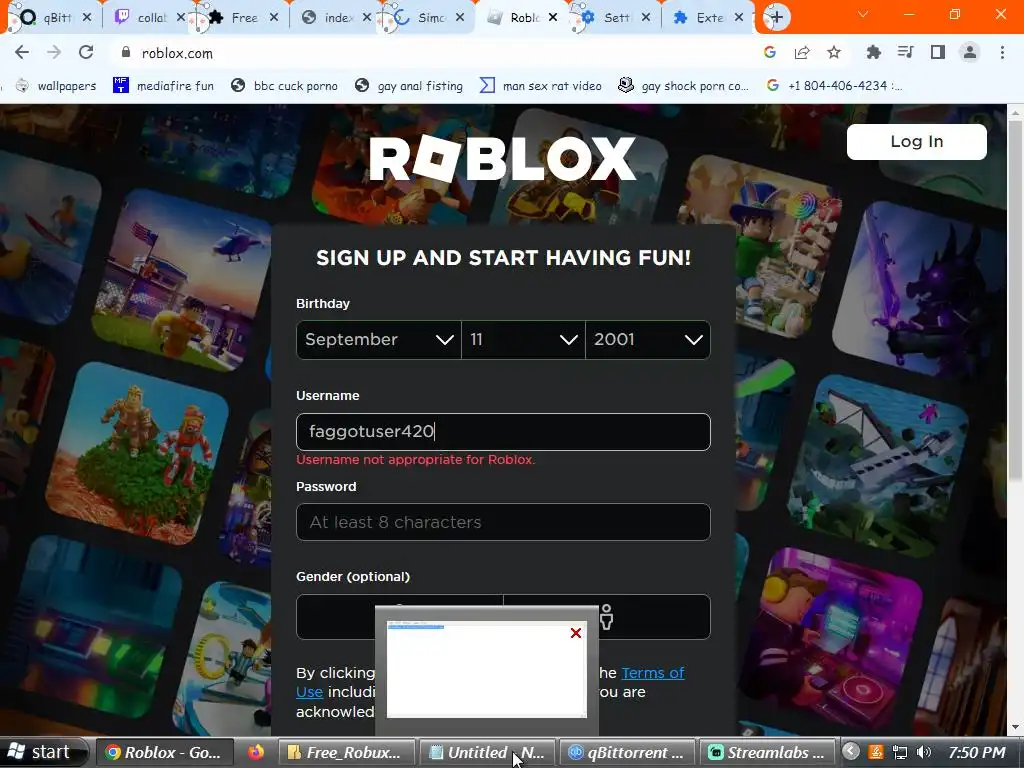This screenshot has width=1024, height=768.
Task: Open a new tab with plus button
Action: pos(776,18)
